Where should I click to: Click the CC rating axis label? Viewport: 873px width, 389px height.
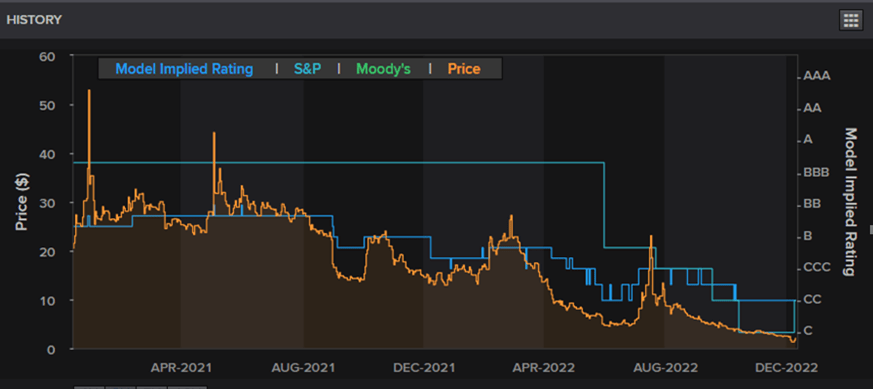(813, 300)
